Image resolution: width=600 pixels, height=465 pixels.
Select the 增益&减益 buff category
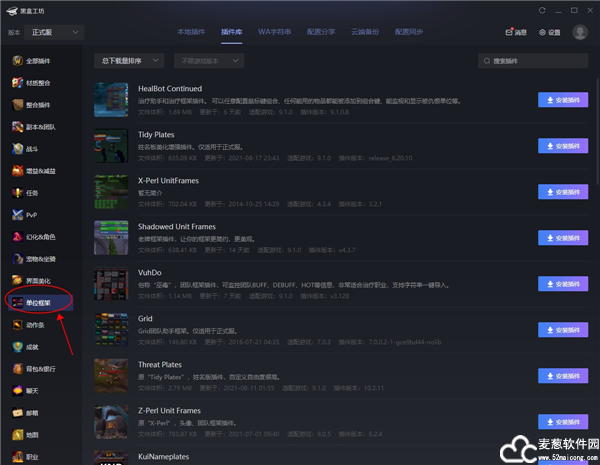(x=34, y=171)
